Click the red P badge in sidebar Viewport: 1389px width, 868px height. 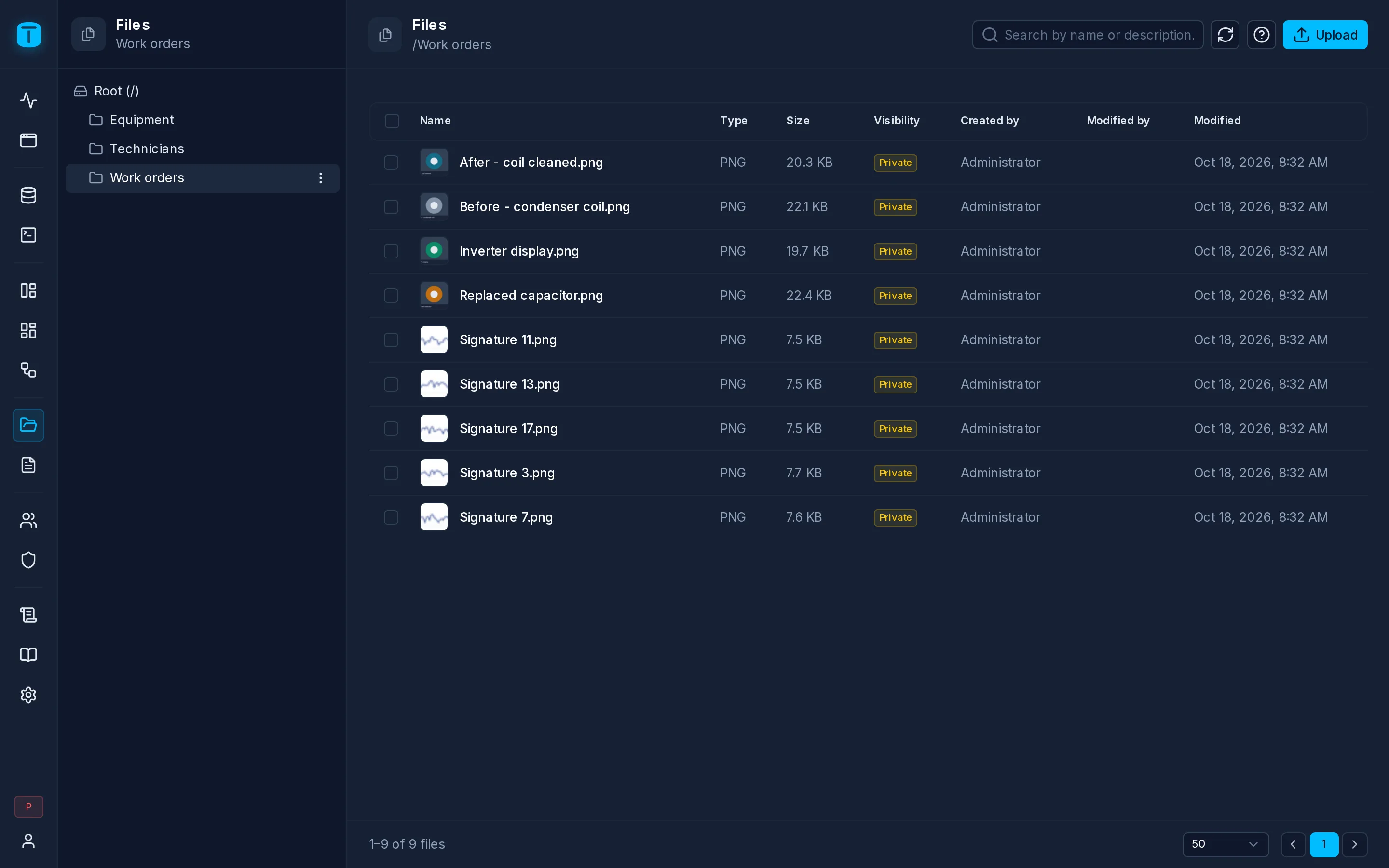[x=29, y=807]
